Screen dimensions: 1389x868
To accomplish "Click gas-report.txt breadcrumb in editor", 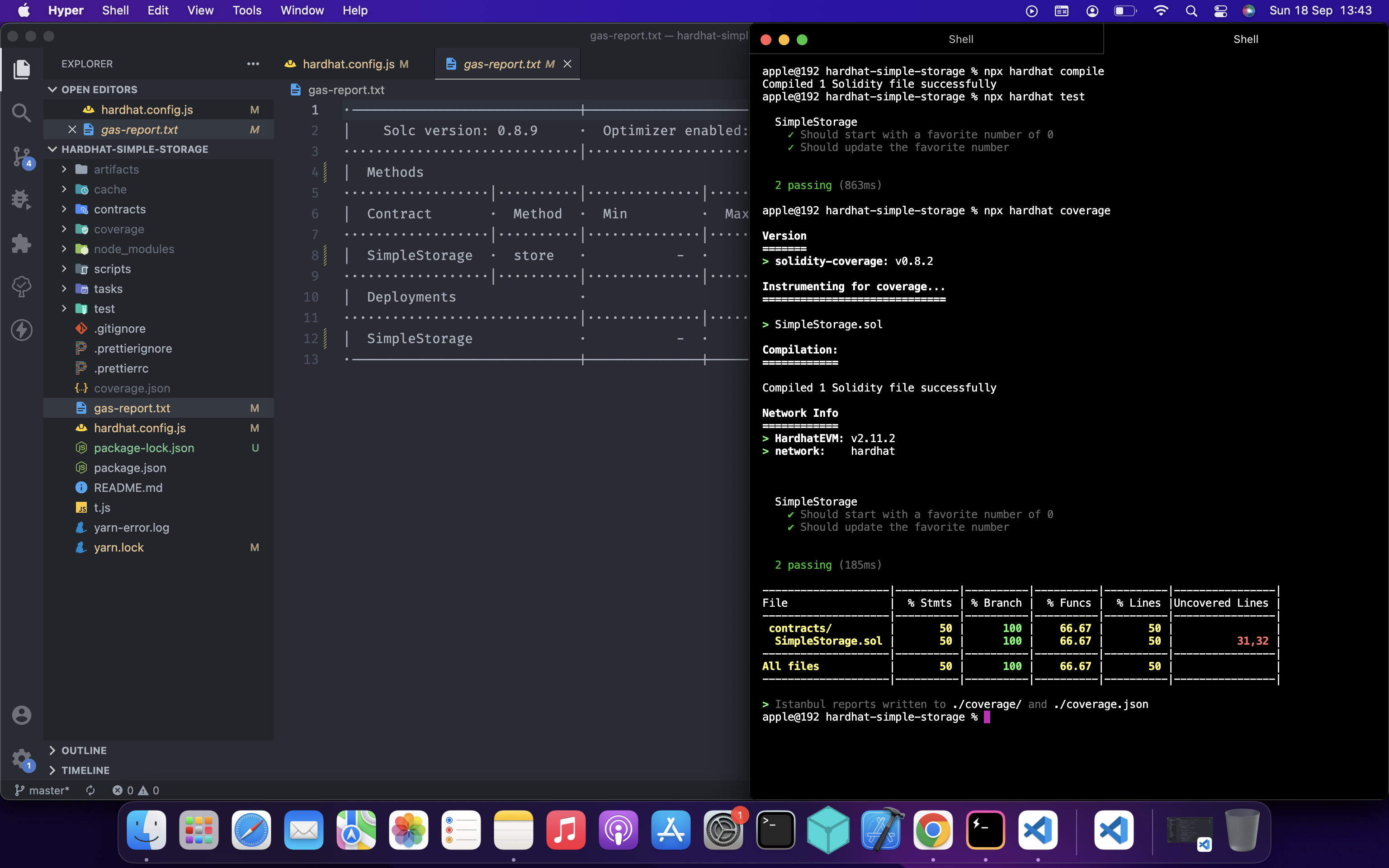I will pos(346,90).
